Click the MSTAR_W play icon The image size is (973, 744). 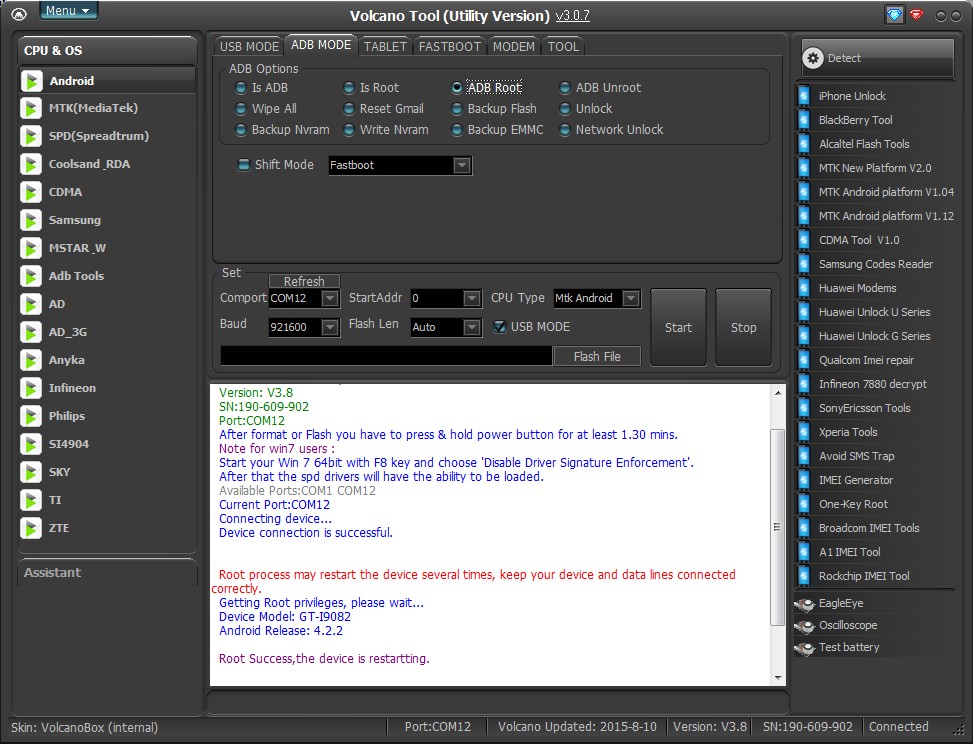31,248
